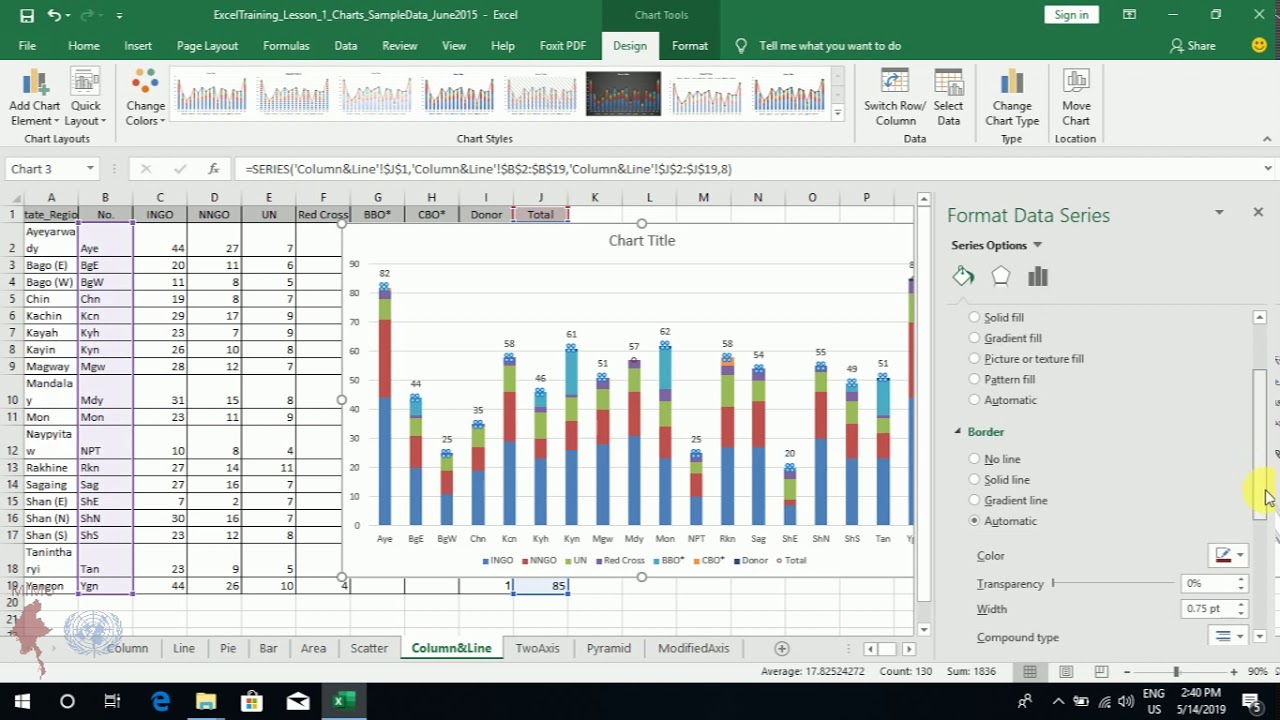This screenshot has width=1280, height=720.
Task: Switch to Page Layout view in the status bar
Action: pyautogui.click(x=1067, y=672)
